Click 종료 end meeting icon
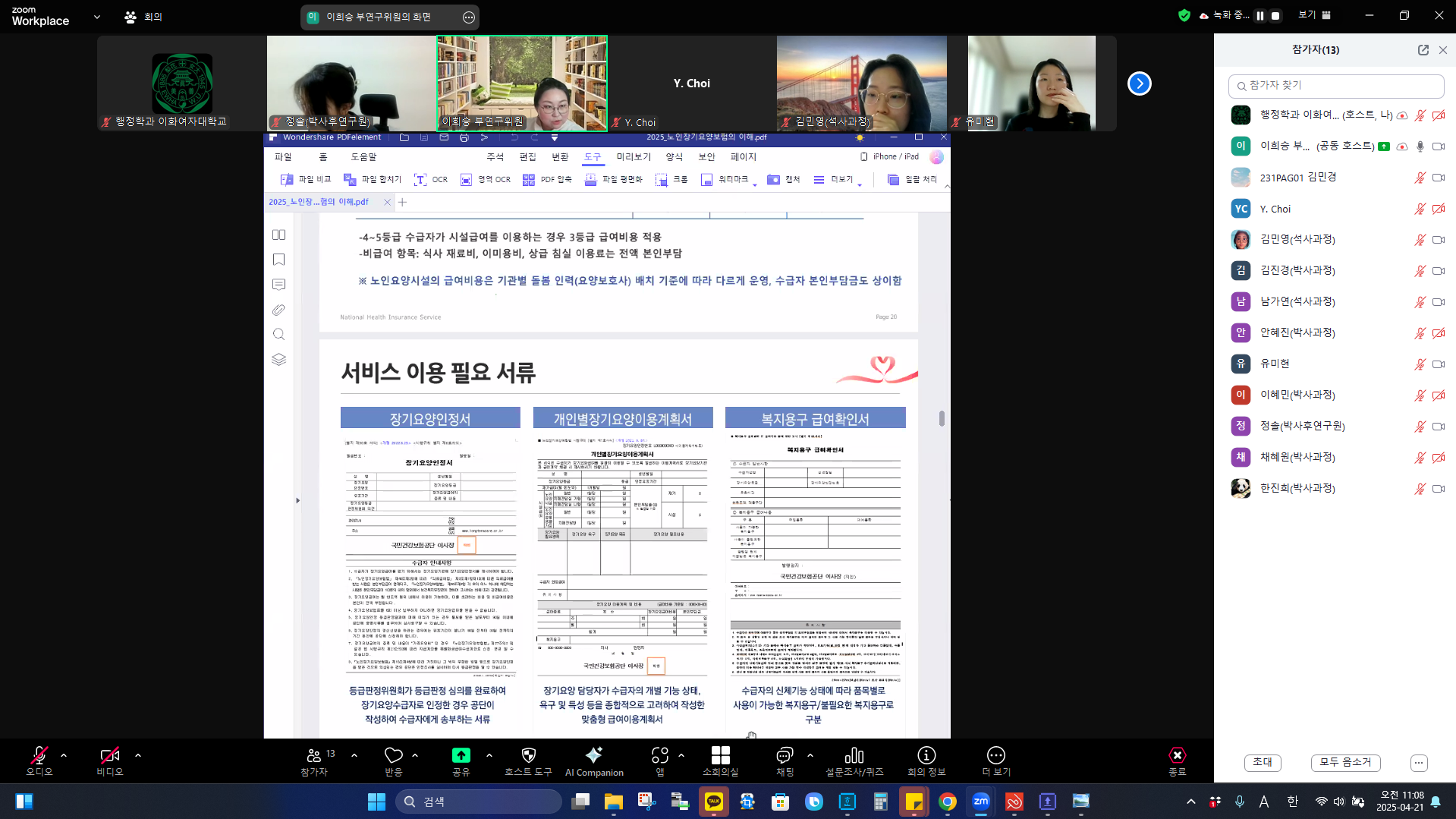This screenshot has width=1456, height=819. coord(1177,761)
